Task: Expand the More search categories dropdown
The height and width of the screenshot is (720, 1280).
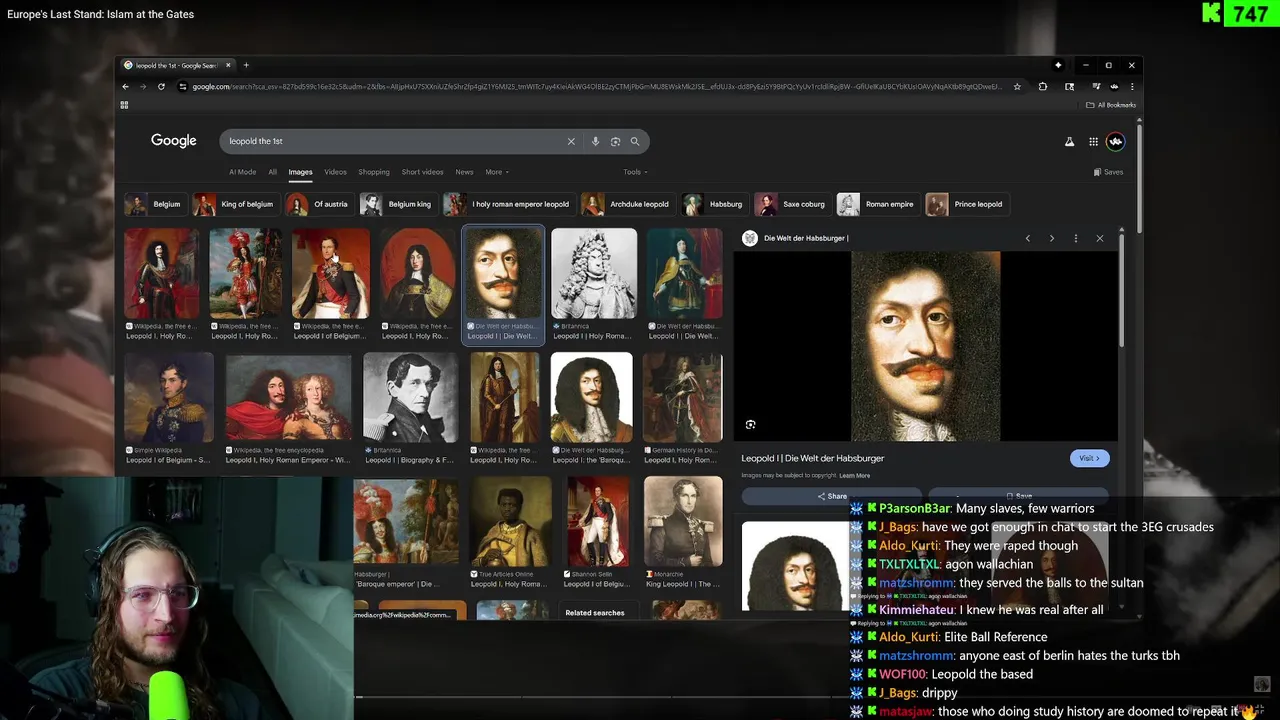Action: click(x=497, y=172)
